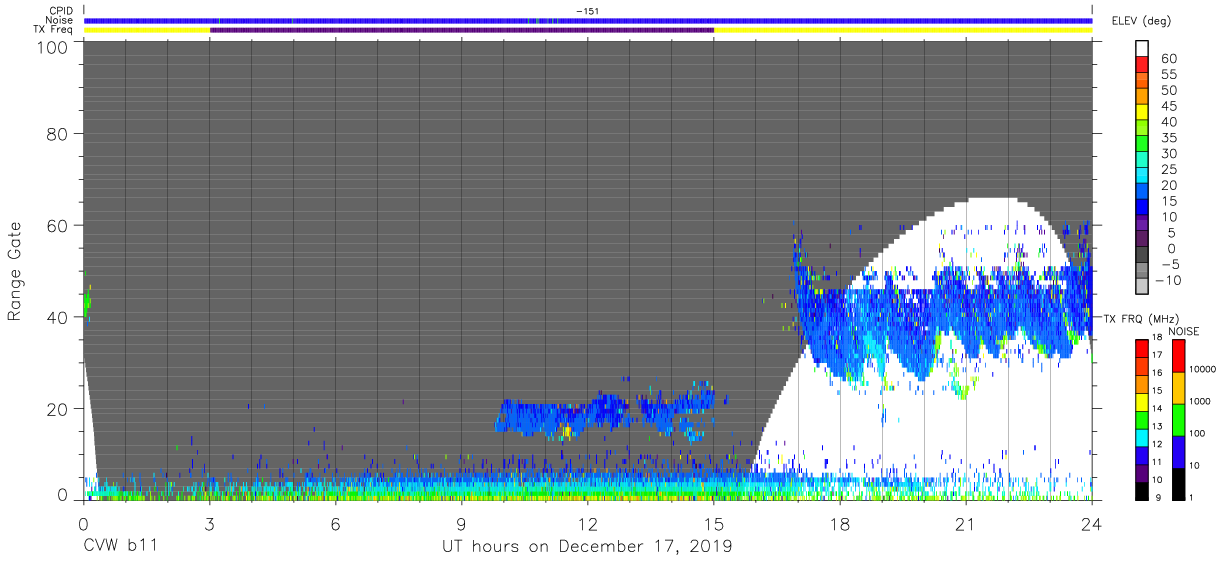Screen dimensions: 1228x567
Task: Select the yellow 14–15 MHz TX FRQ swatch
Action: [1144, 402]
